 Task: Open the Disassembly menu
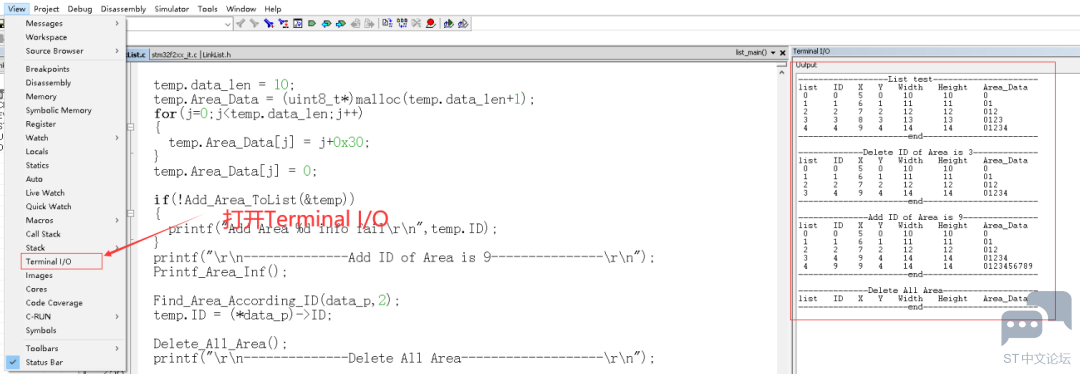click(x=123, y=9)
